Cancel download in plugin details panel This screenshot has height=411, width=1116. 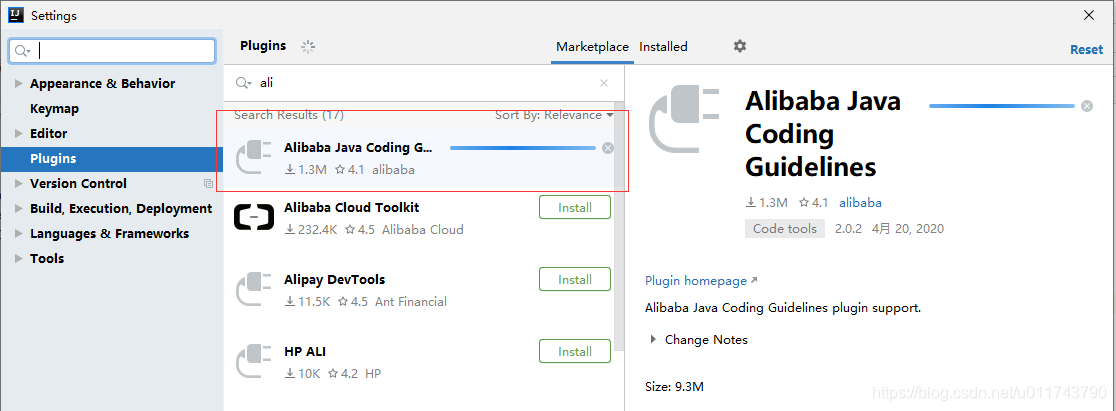[x=1087, y=106]
